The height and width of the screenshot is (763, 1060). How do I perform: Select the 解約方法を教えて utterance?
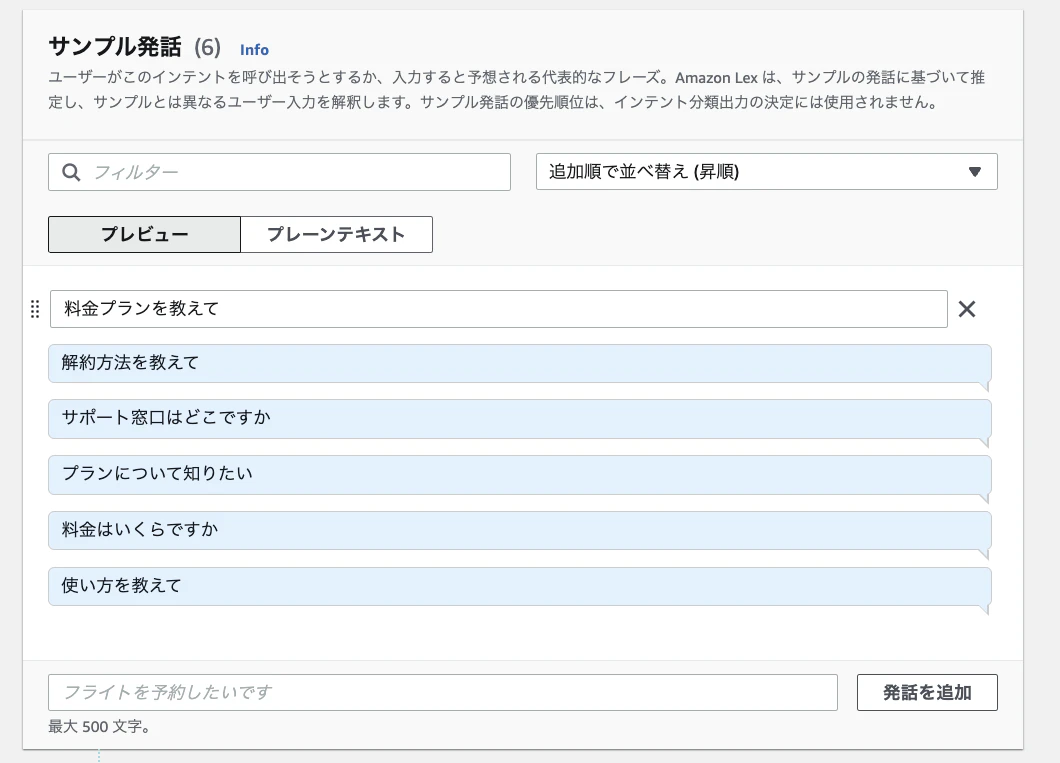pyautogui.click(x=520, y=364)
